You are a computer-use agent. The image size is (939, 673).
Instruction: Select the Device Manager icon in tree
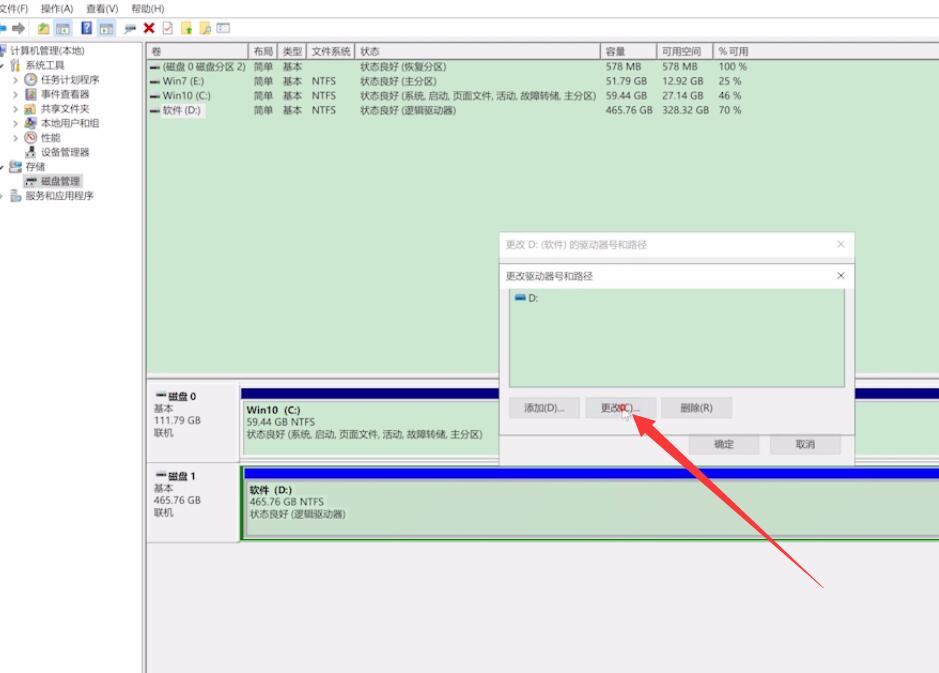click(x=31, y=152)
